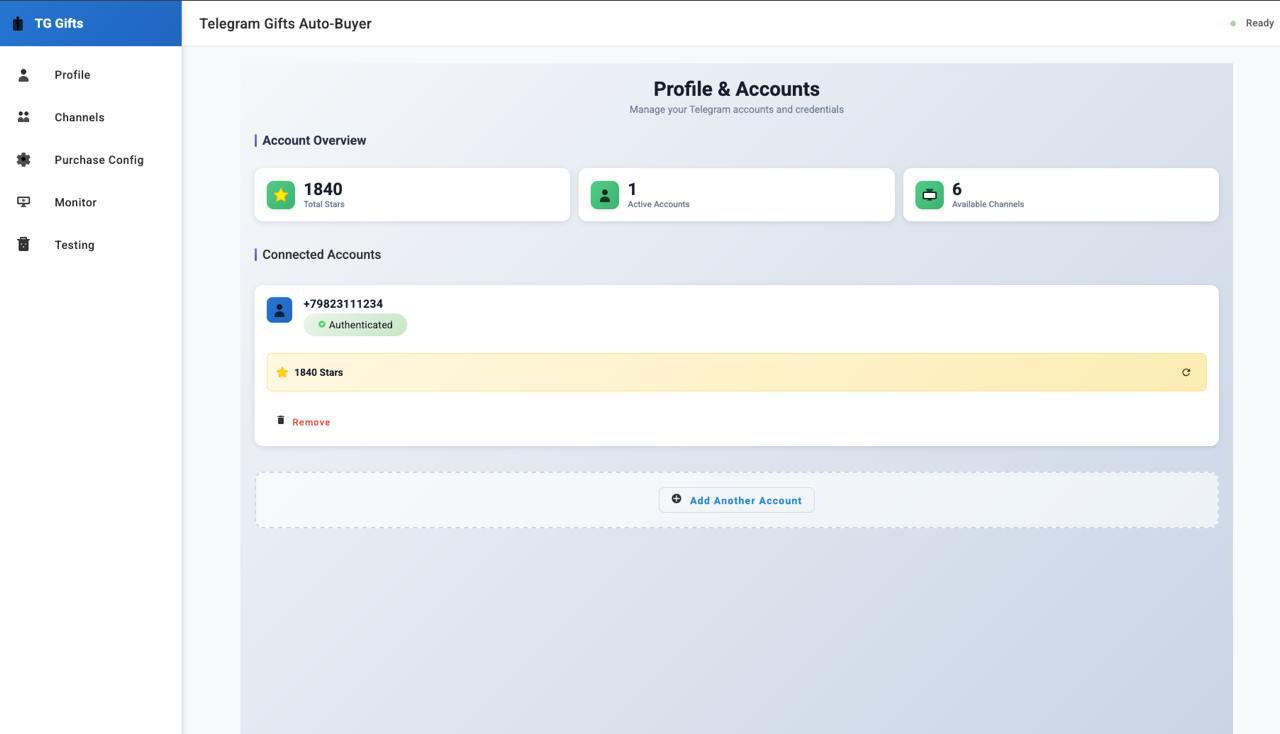Select the phone number +79823111234
Viewport: 1280px width, 734px height.
tap(343, 304)
